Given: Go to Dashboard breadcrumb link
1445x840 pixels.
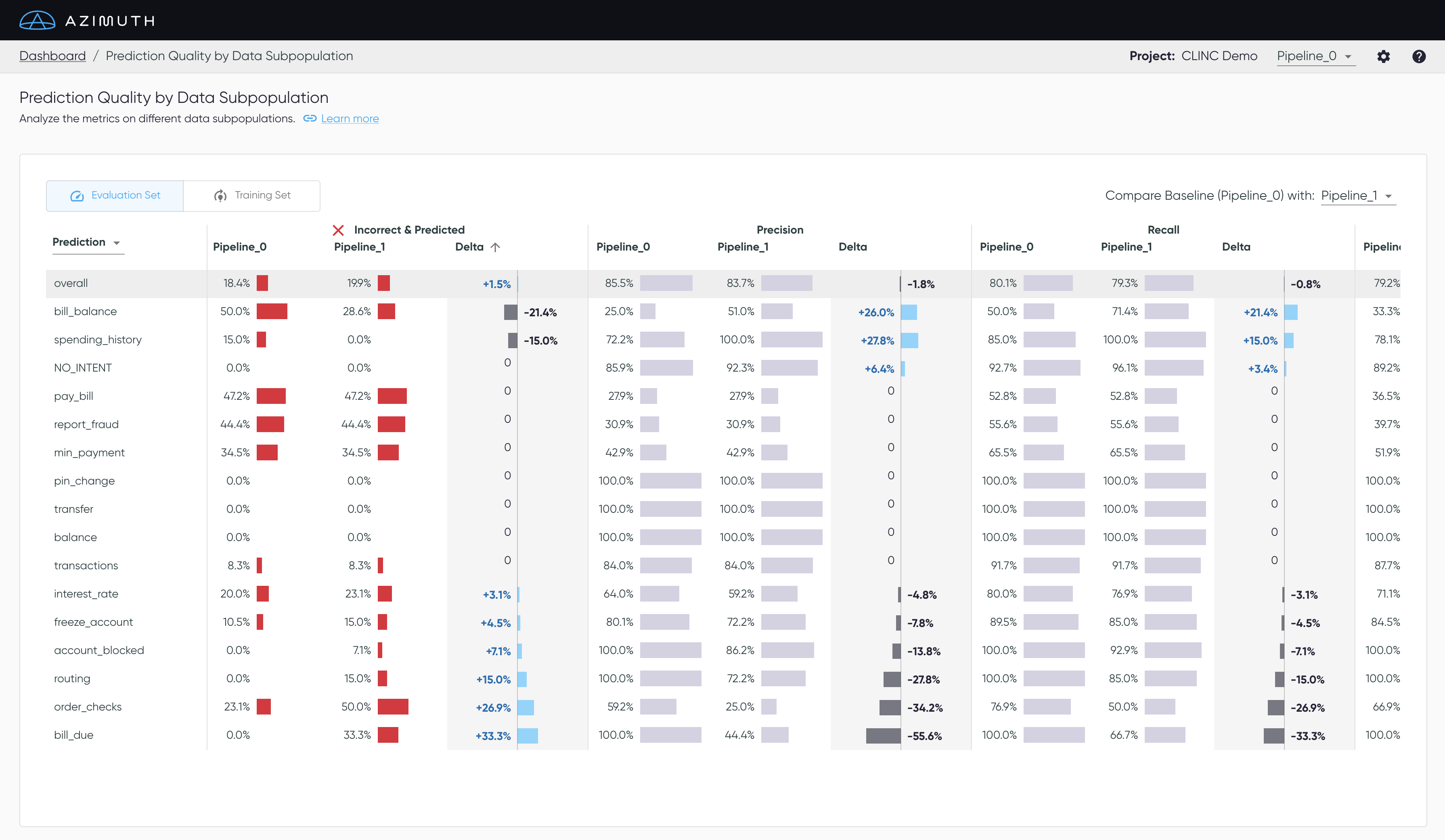Looking at the screenshot, I should tap(52, 56).
